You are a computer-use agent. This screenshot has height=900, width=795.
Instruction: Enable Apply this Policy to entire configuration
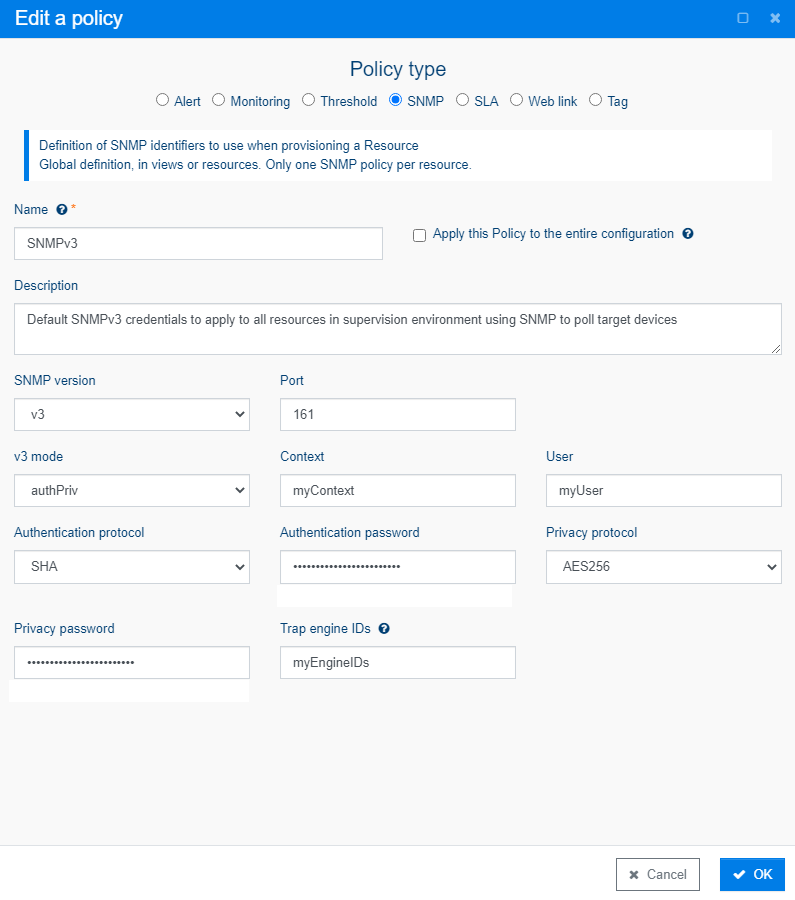[x=420, y=235]
